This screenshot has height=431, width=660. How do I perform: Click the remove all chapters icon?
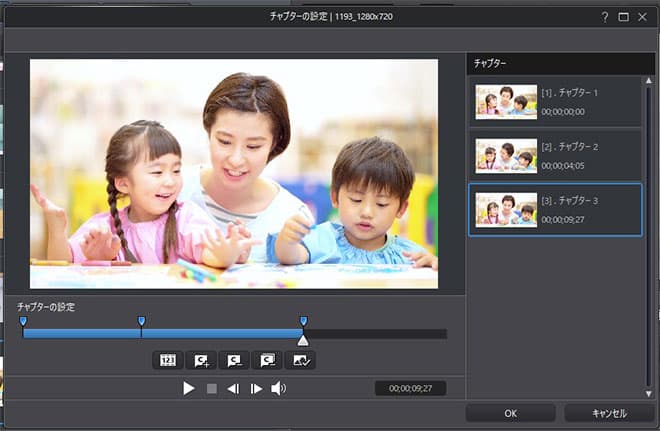click(x=267, y=360)
